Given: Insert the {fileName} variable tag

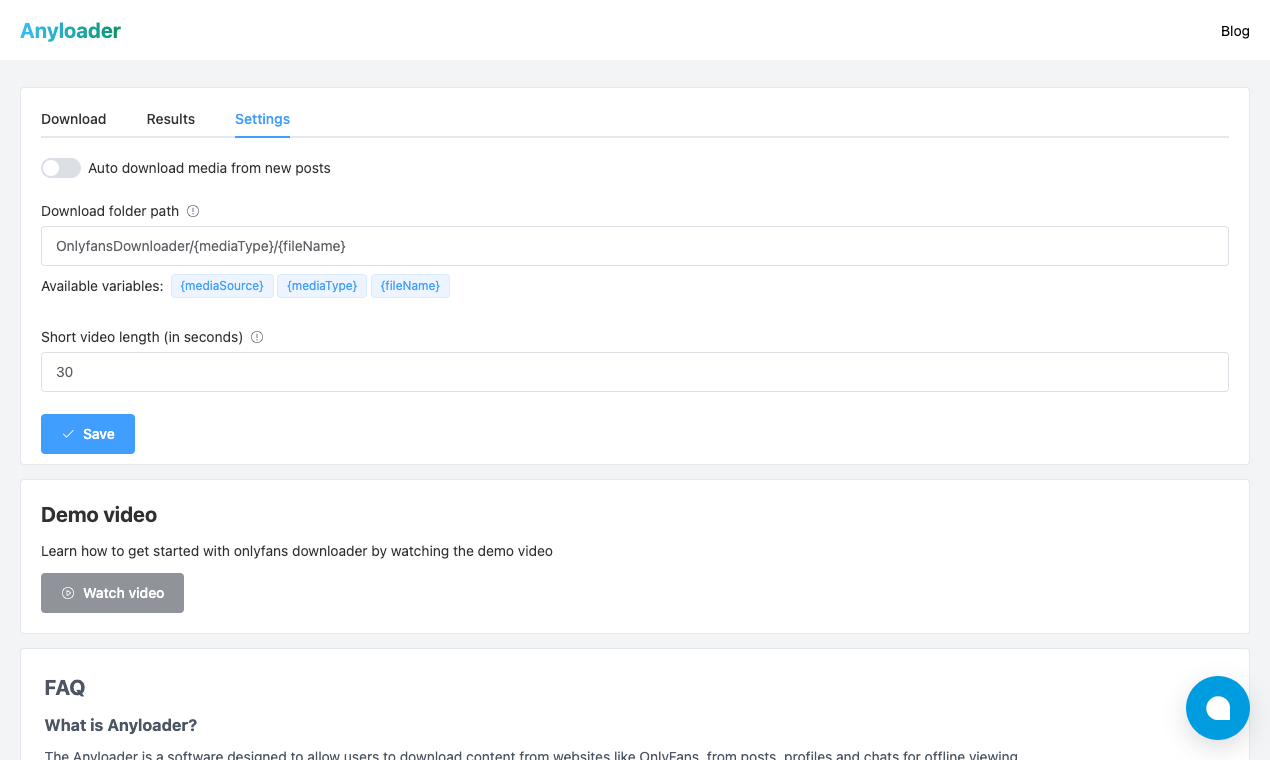Looking at the screenshot, I should pos(410,286).
